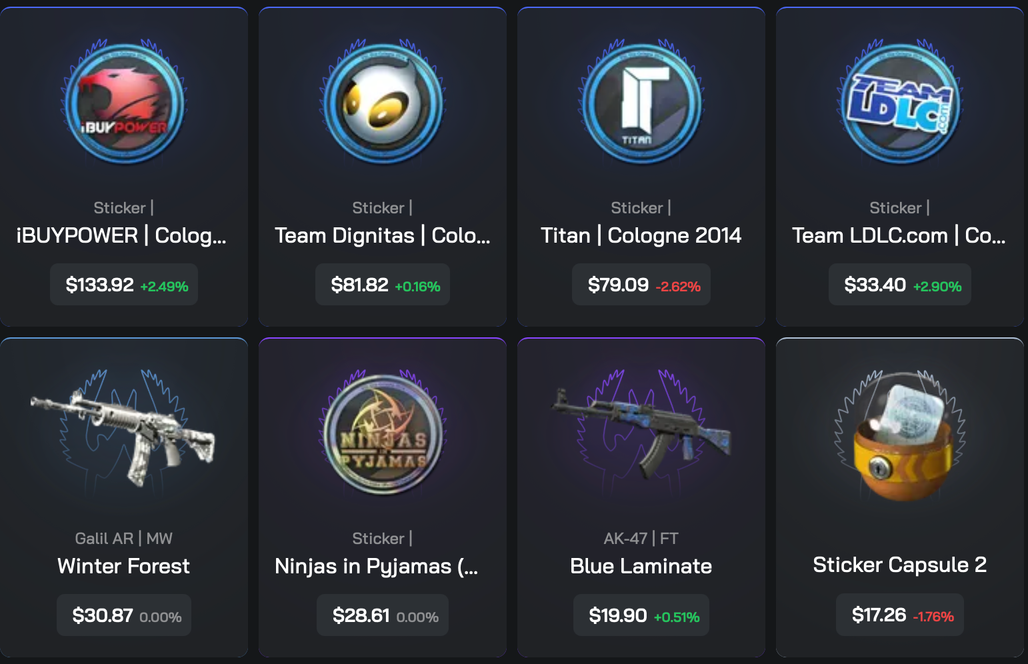Viewport: 1028px width, 664px height.
Task: Click the $81.82 price button
Action: 383,284
